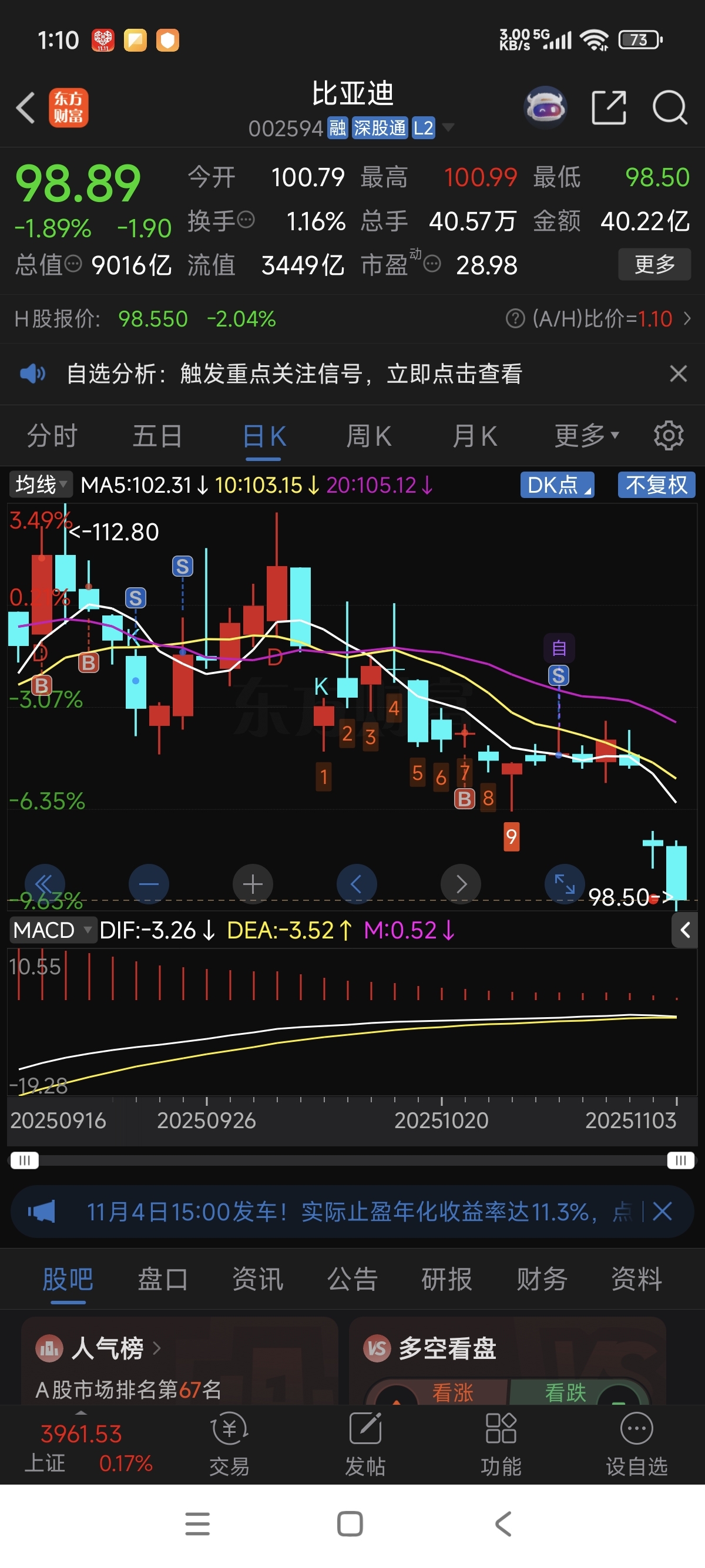Move chart left with arrow button
The width and height of the screenshot is (705, 1568).
click(357, 884)
